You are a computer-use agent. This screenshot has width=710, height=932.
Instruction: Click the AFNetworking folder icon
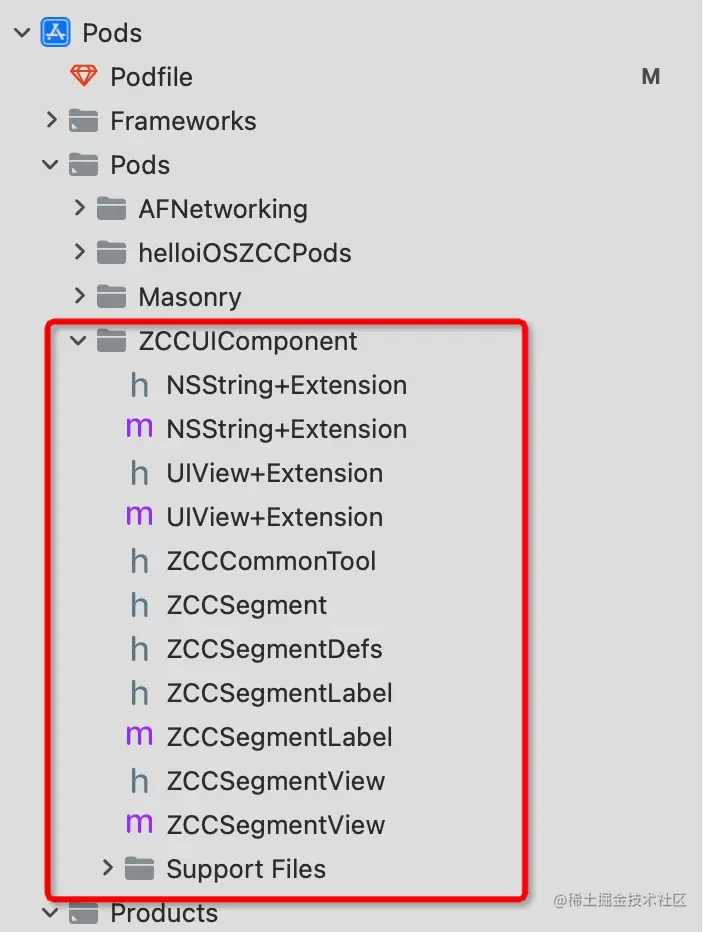pyautogui.click(x=111, y=209)
